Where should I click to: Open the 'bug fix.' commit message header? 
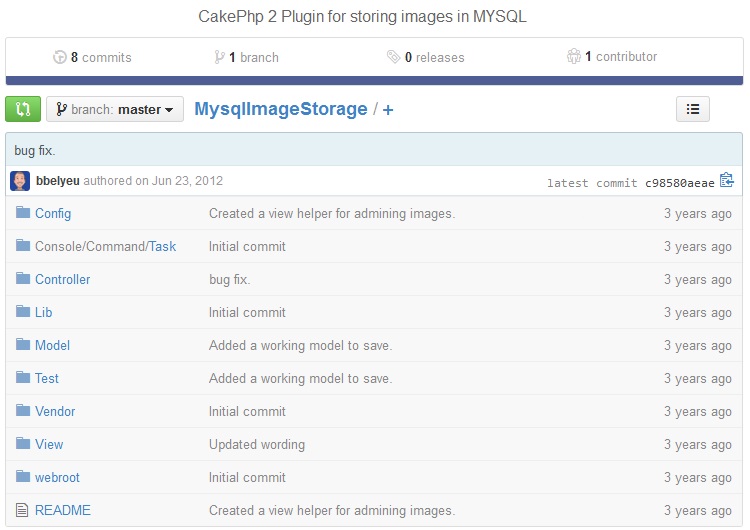[35, 151]
